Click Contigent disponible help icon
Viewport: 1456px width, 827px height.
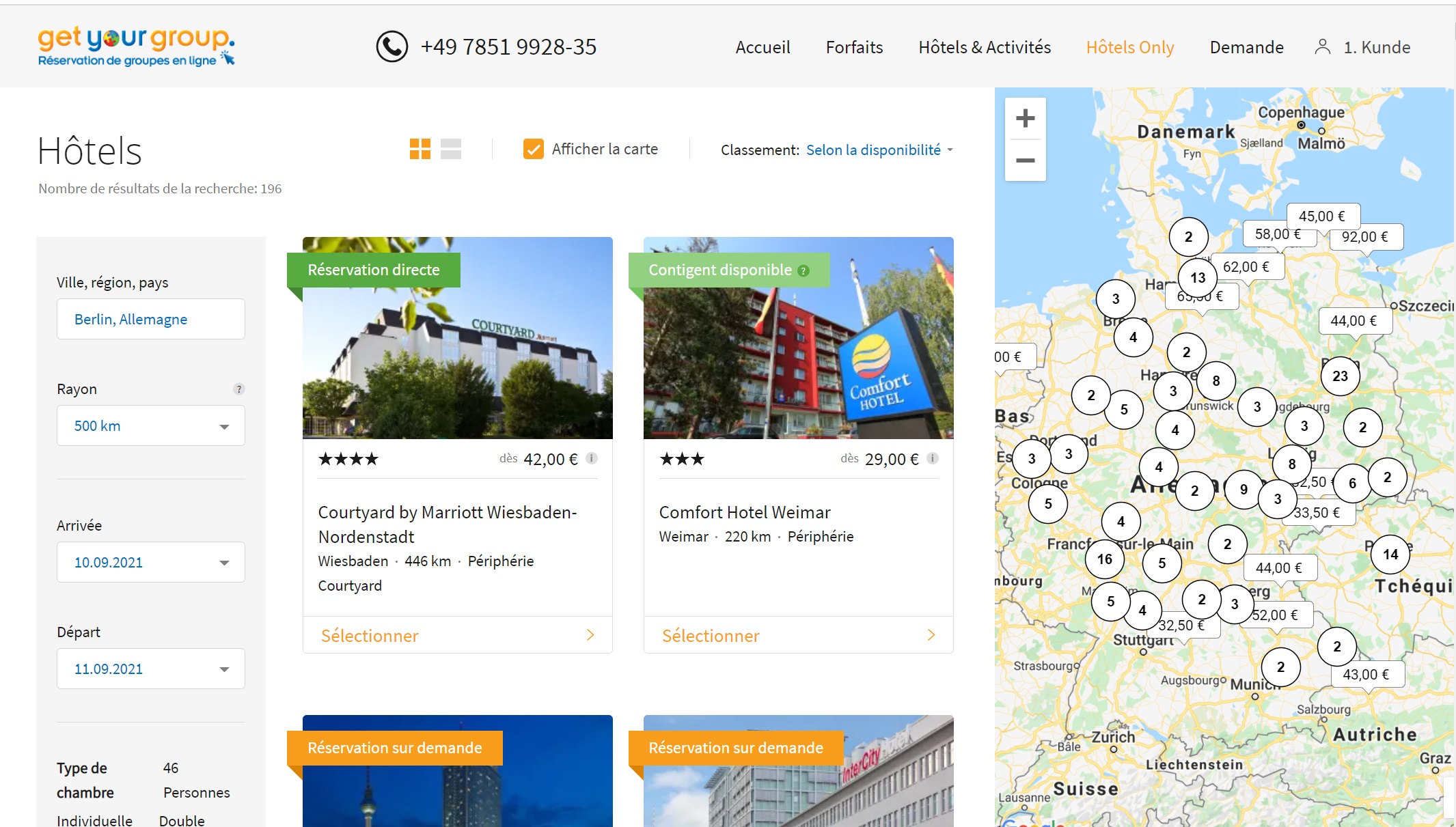(803, 270)
